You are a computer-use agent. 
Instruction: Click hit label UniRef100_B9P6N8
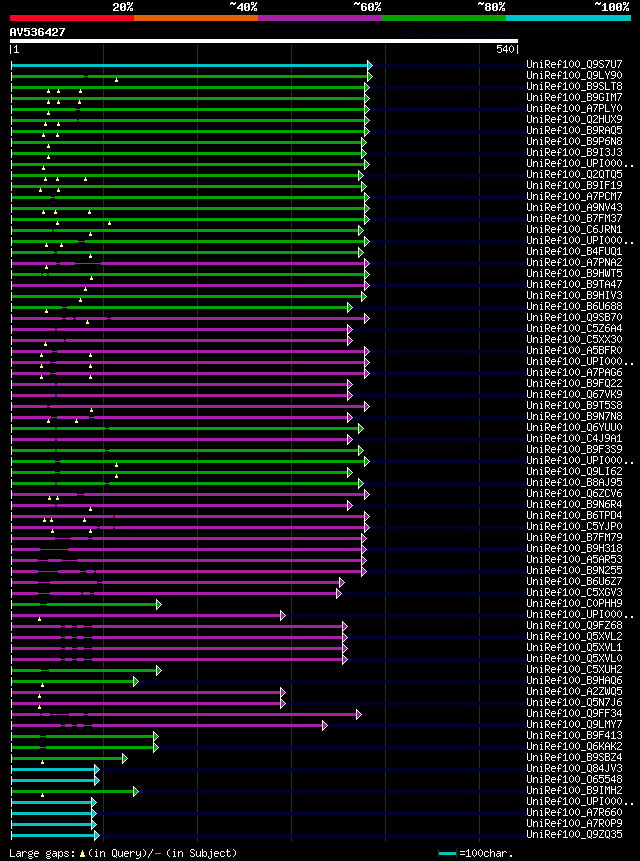coord(575,141)
